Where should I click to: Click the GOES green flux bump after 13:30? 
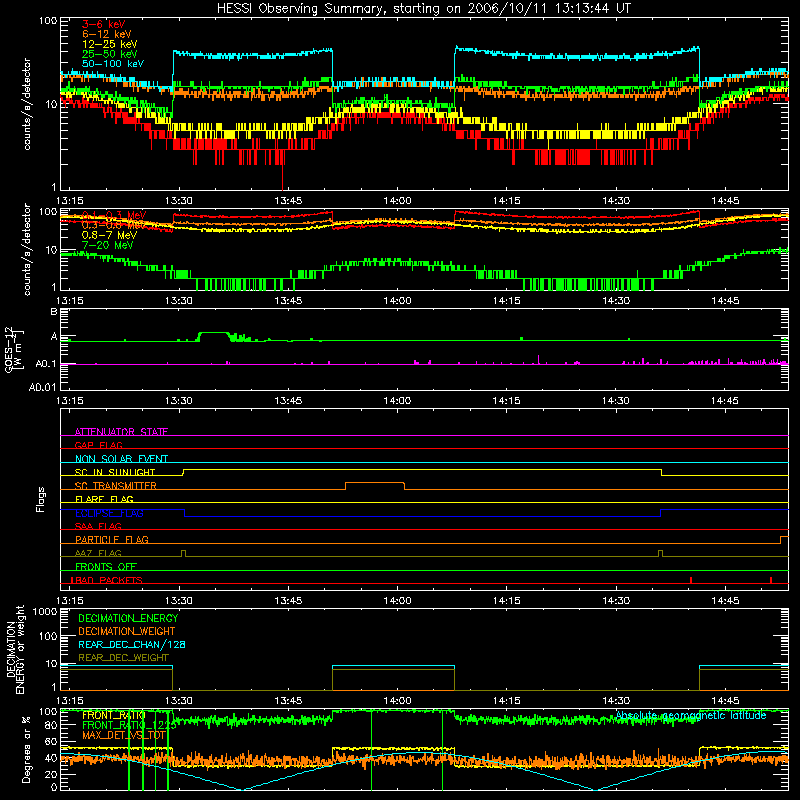point(213,333)
